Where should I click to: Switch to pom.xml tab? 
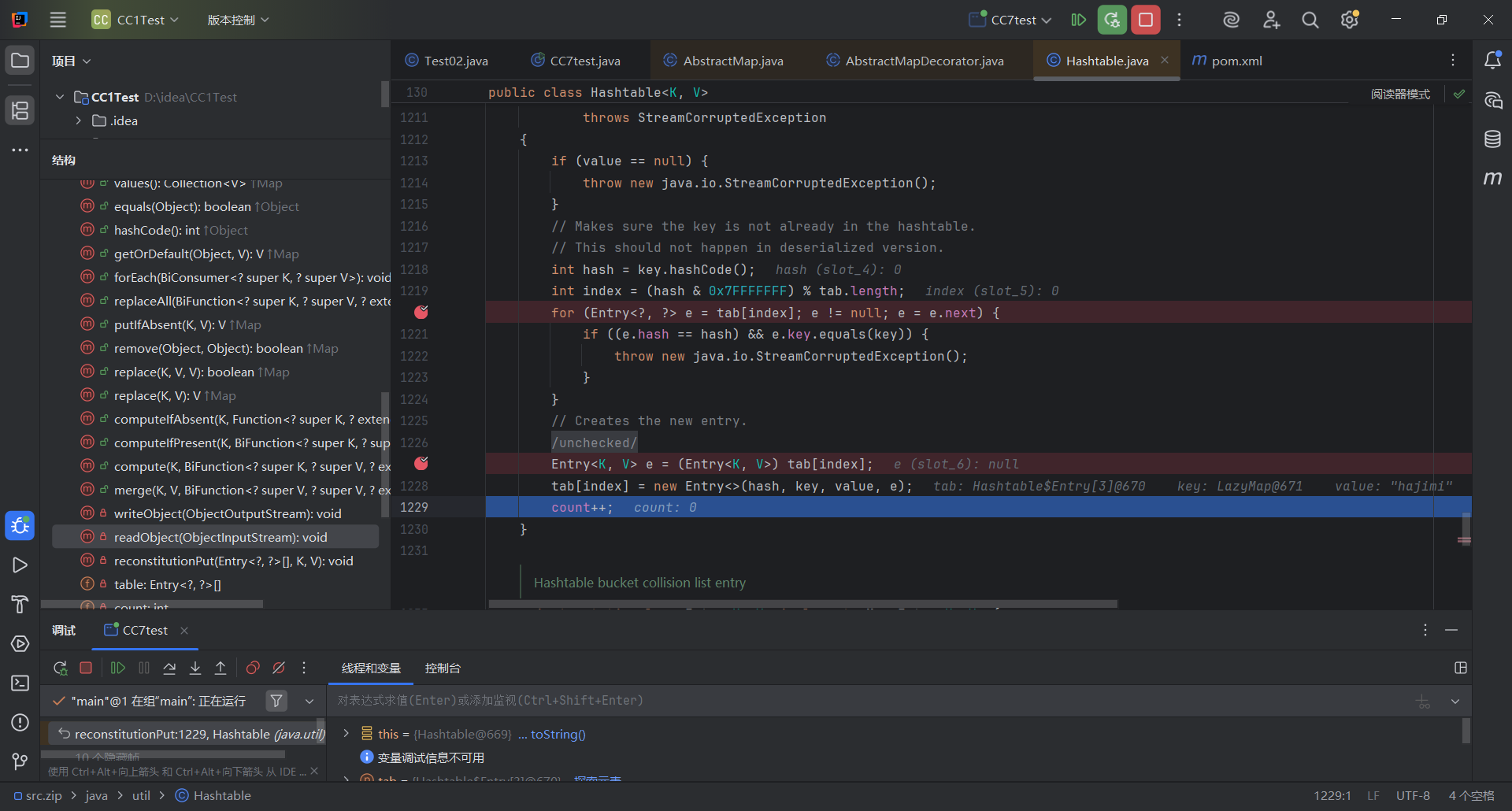tap(1227, 61)
